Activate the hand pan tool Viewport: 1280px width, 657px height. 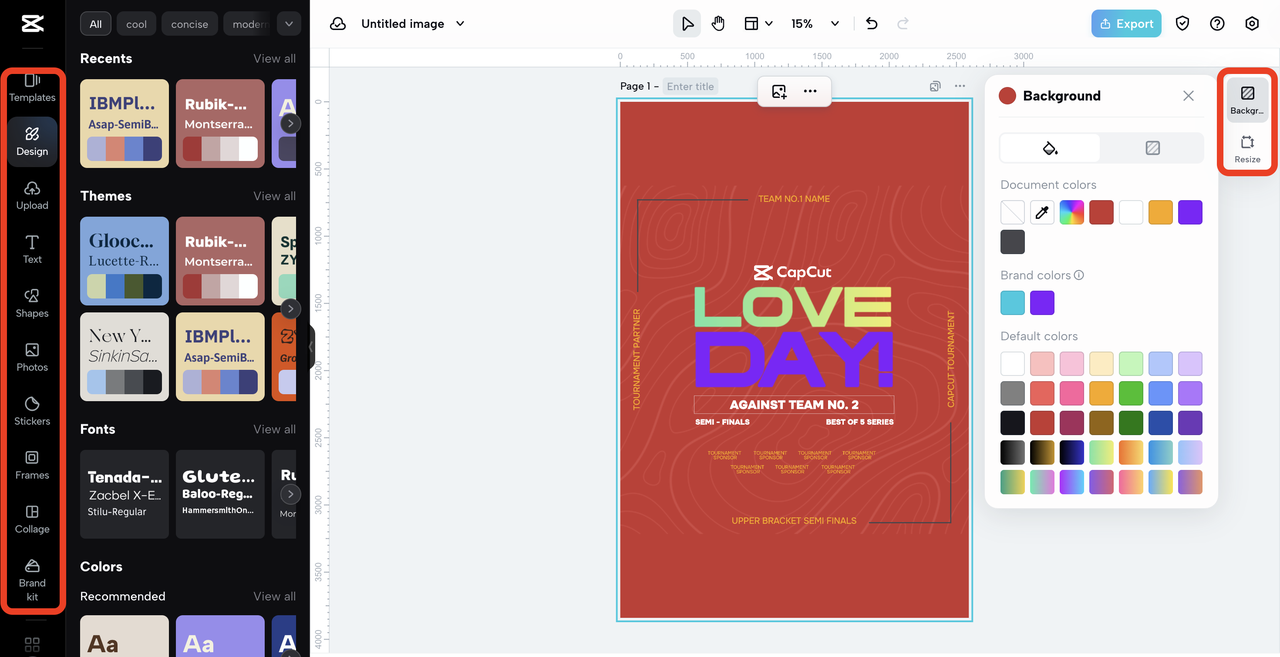[x=718, y=24]
